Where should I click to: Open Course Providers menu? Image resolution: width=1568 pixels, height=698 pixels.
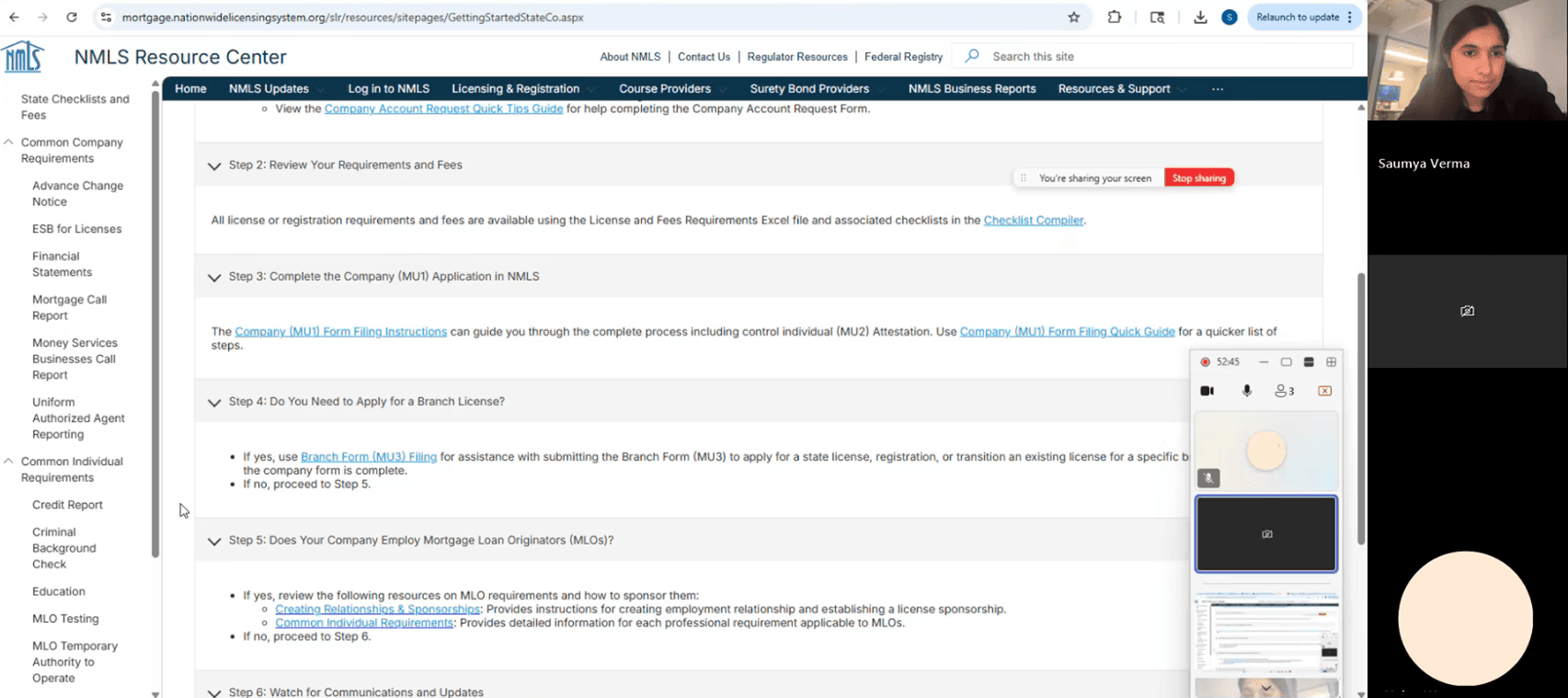click(671, 89)
